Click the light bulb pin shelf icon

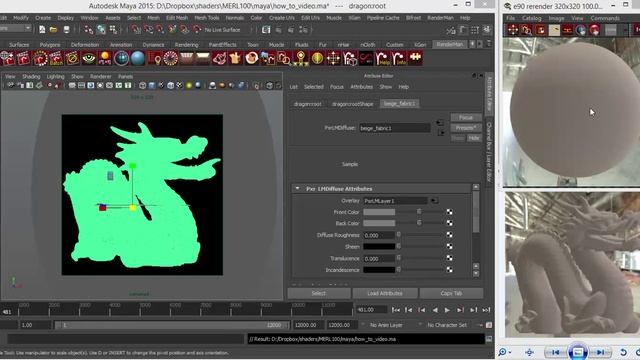(300, 58)
